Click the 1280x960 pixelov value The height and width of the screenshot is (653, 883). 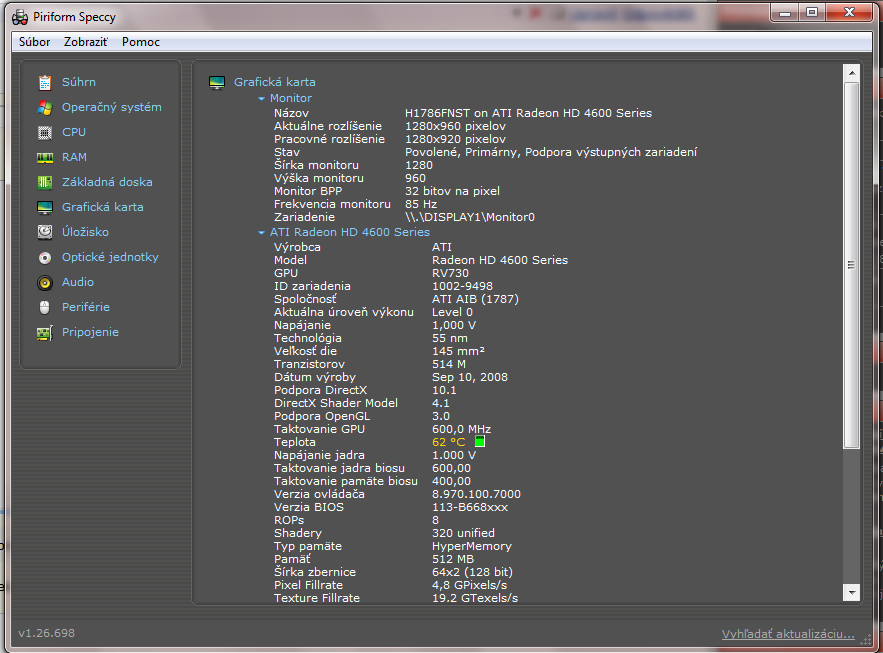coord(455,126)
